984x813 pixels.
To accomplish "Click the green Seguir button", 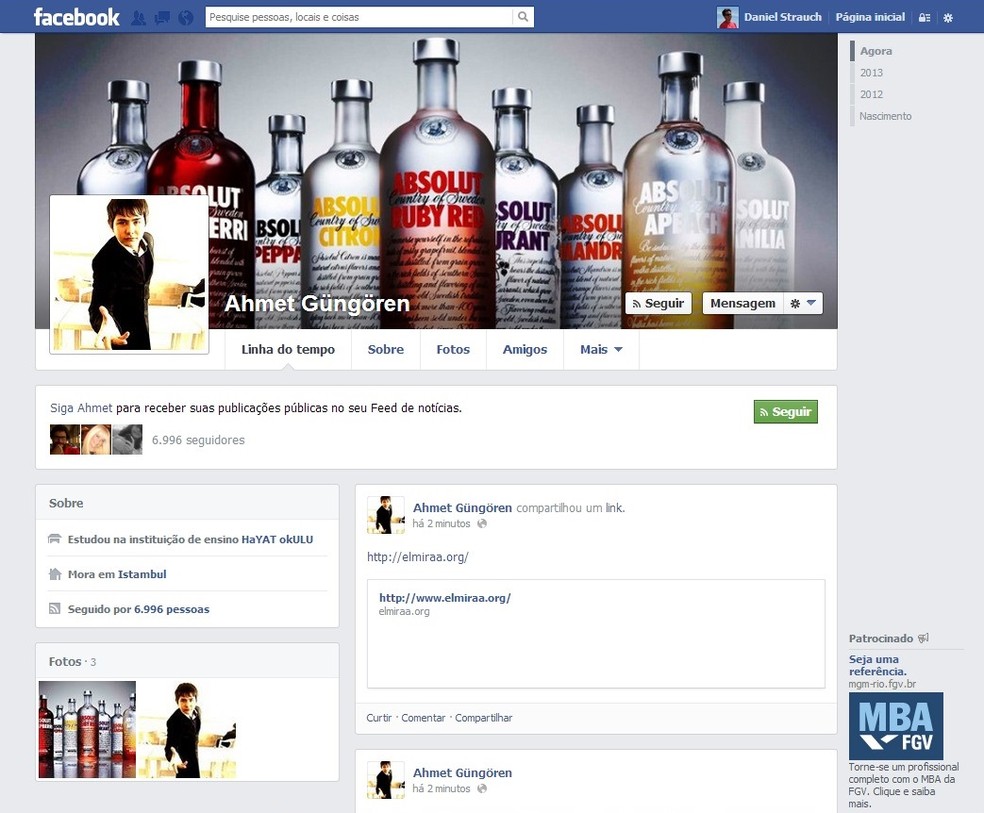I will 786,412.
